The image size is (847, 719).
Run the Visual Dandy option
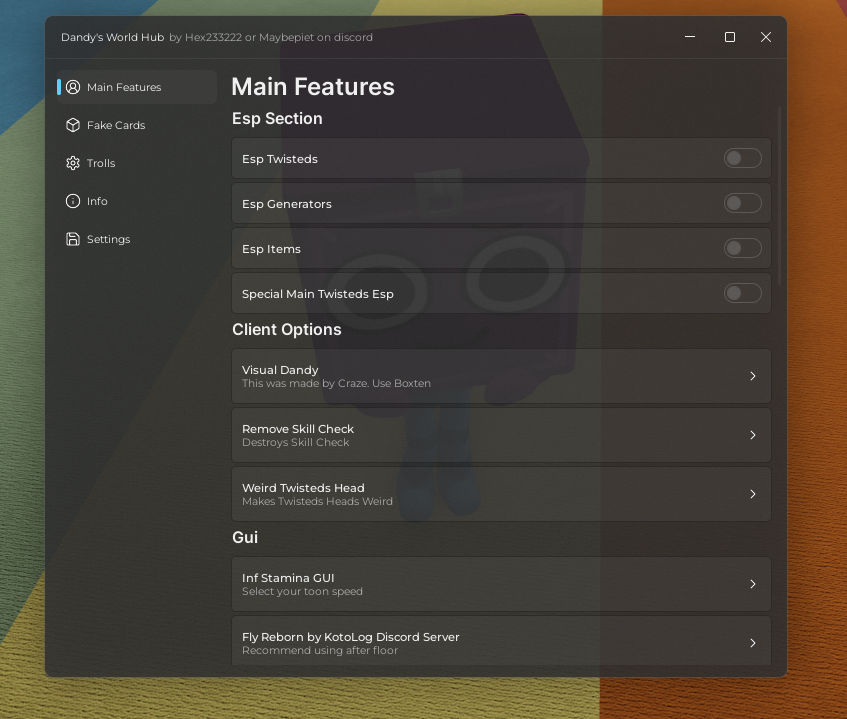pos(501,376)
